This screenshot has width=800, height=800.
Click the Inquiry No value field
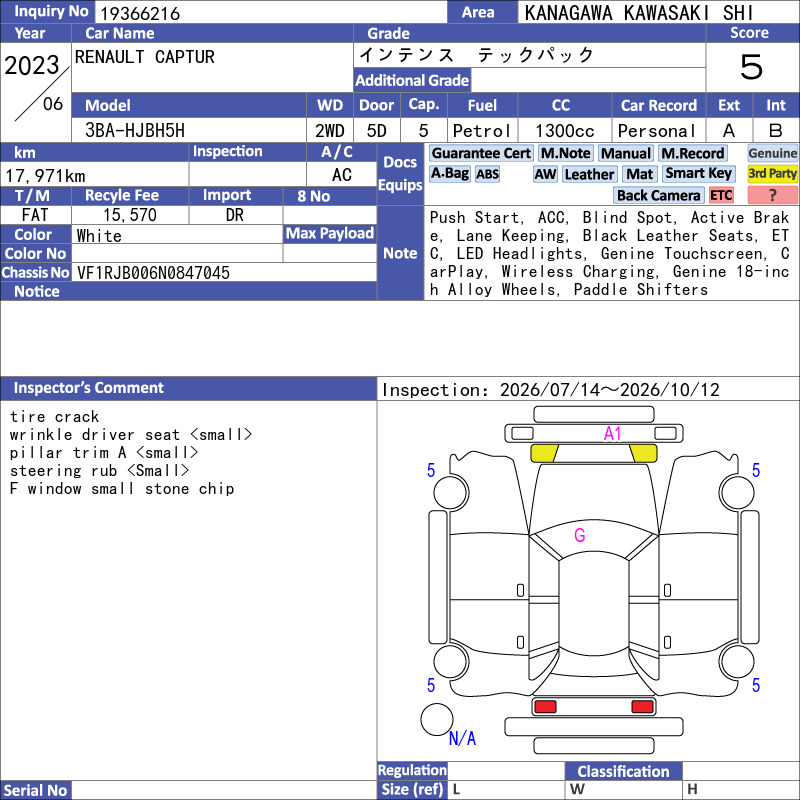click(x=270, y=12)
